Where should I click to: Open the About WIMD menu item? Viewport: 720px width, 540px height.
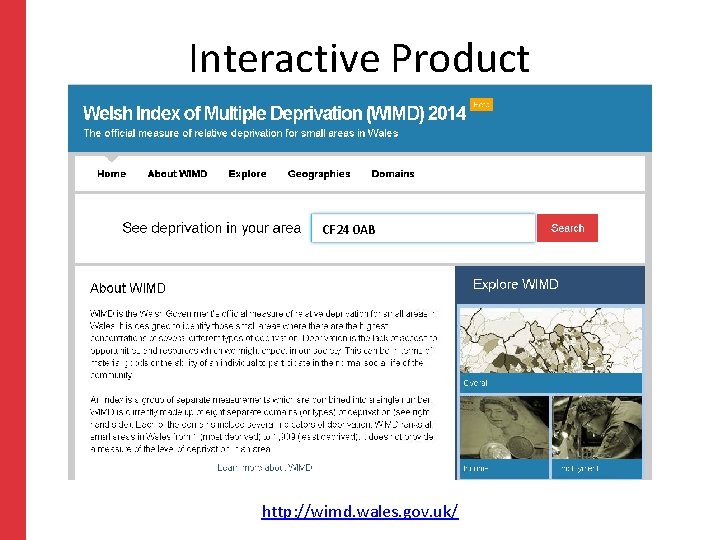pyautogui.click(x=177, y=174)
